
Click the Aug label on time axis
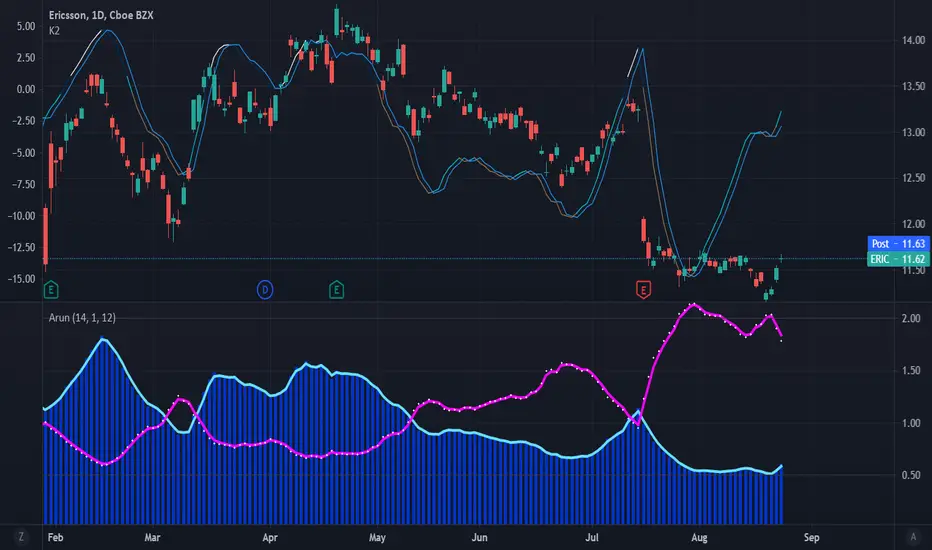(699, 538)
